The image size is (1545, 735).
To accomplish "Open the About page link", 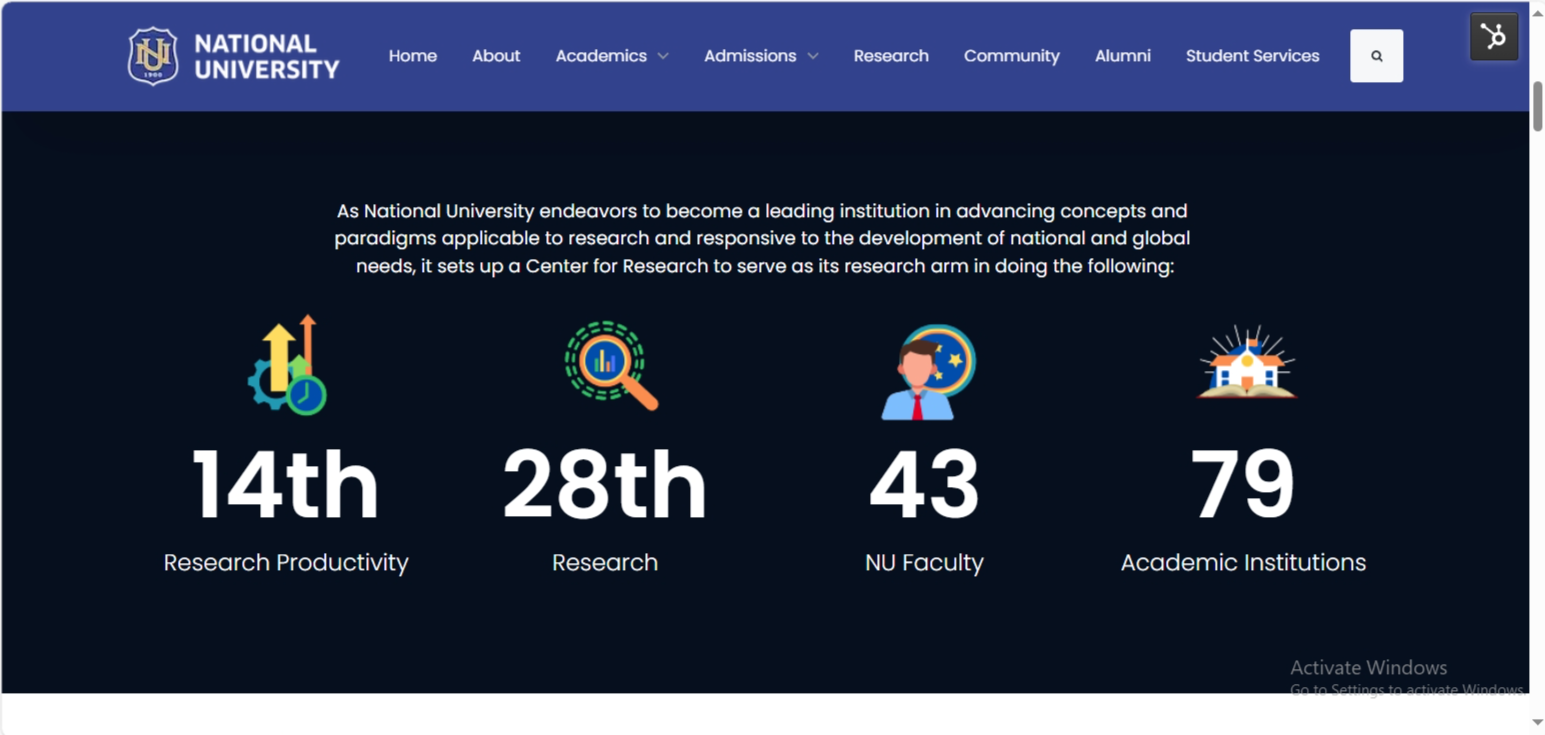I will coord(496,56).
